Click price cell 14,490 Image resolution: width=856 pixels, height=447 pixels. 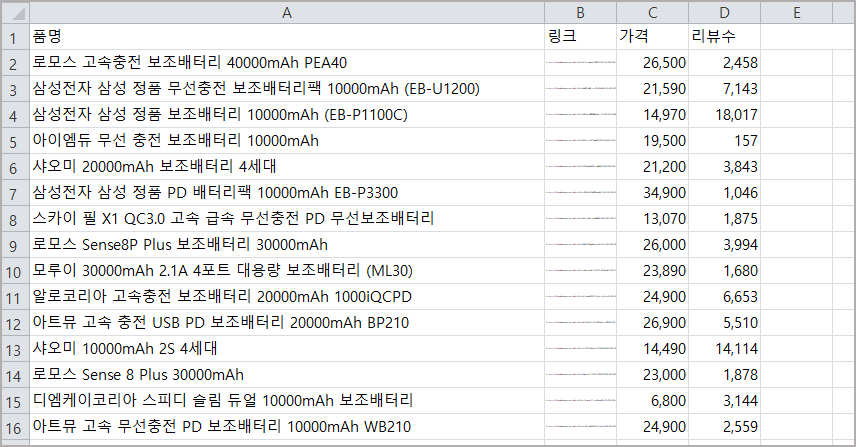coord(652,349)
